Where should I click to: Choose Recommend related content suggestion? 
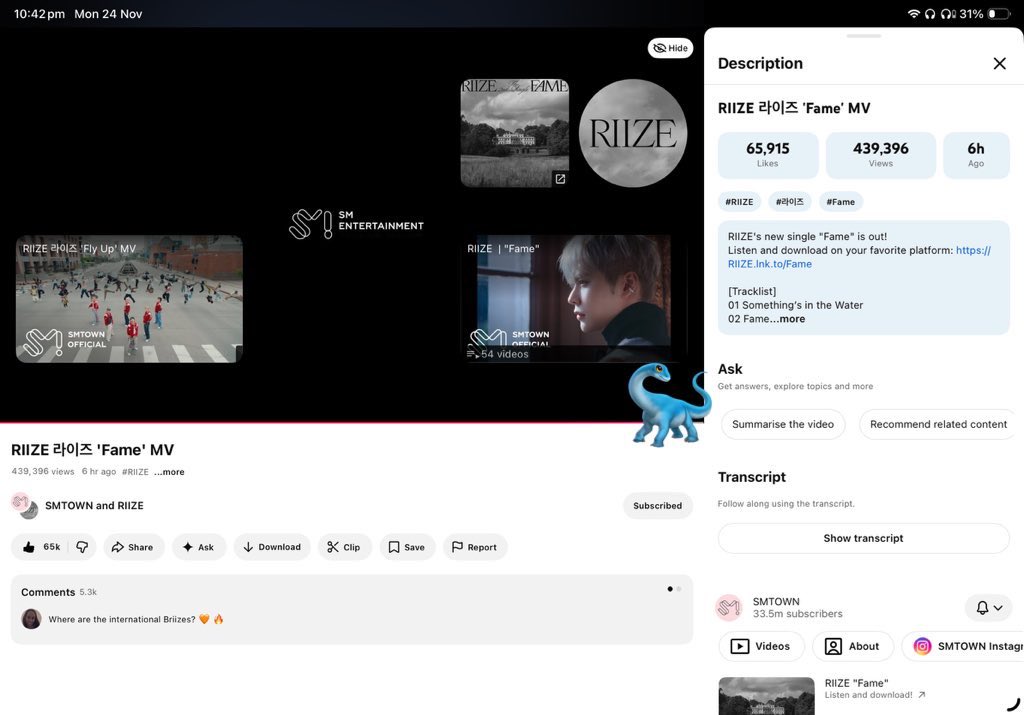pyautogui.click(x=938, y=424)
